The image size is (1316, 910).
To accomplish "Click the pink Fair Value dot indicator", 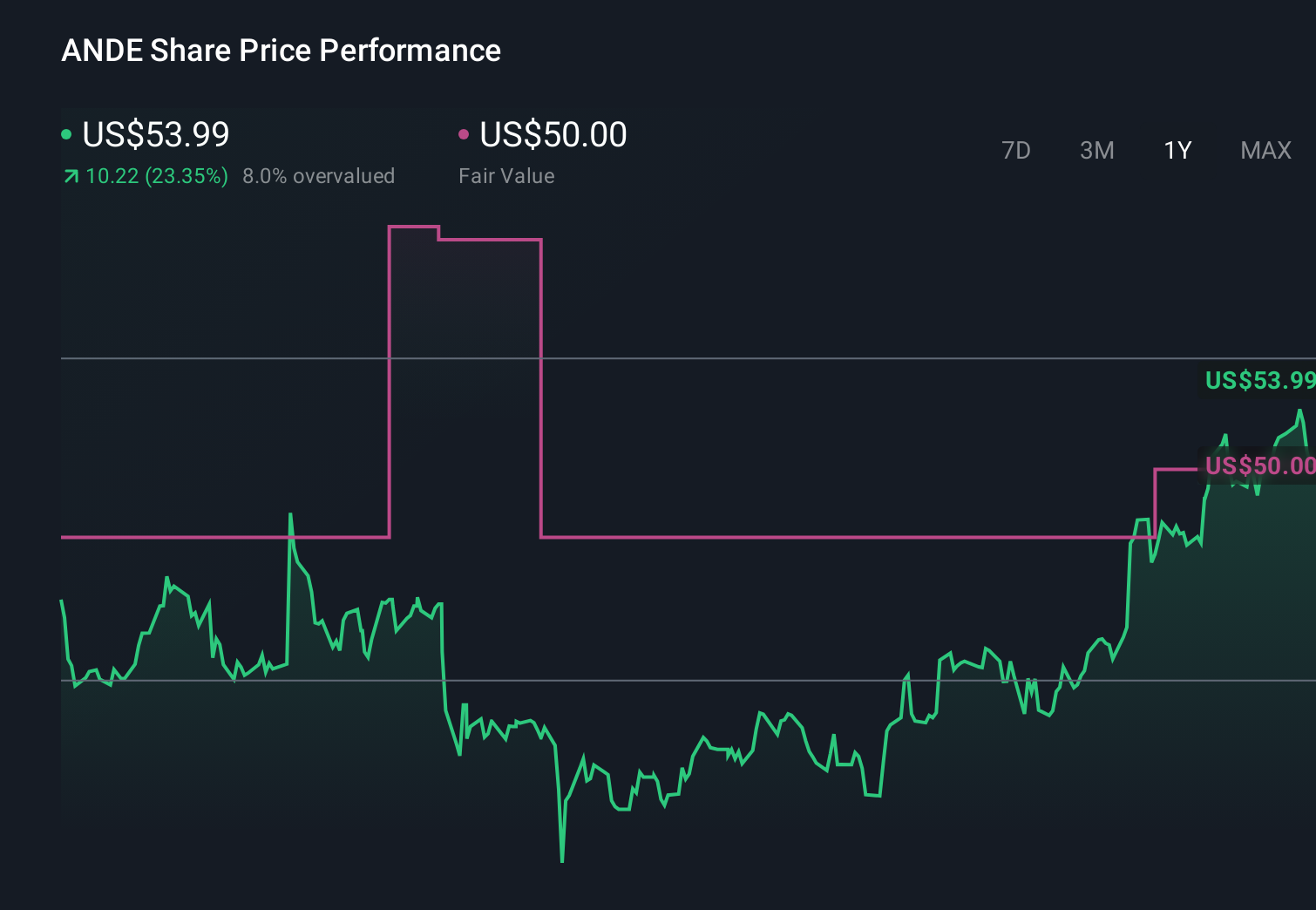I will point(464,133).
